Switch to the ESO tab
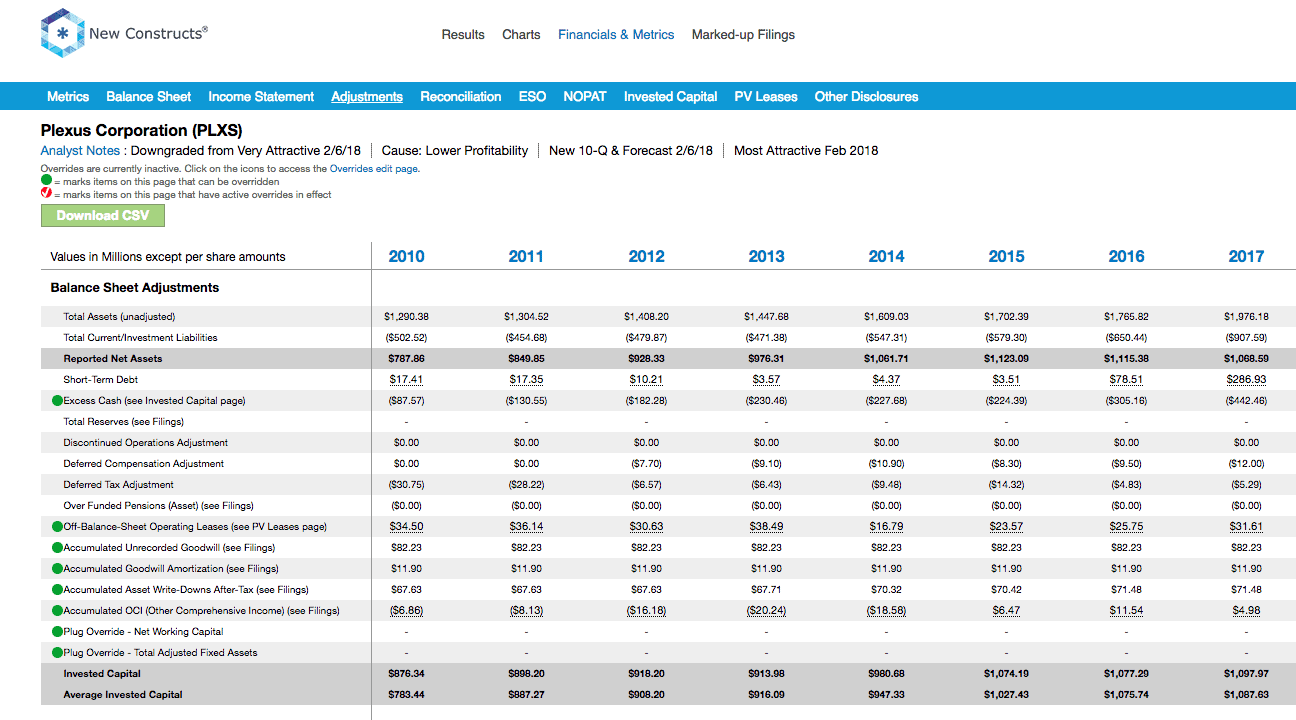Viewport: 1296px width, 720px height. (x=532, y=97)
